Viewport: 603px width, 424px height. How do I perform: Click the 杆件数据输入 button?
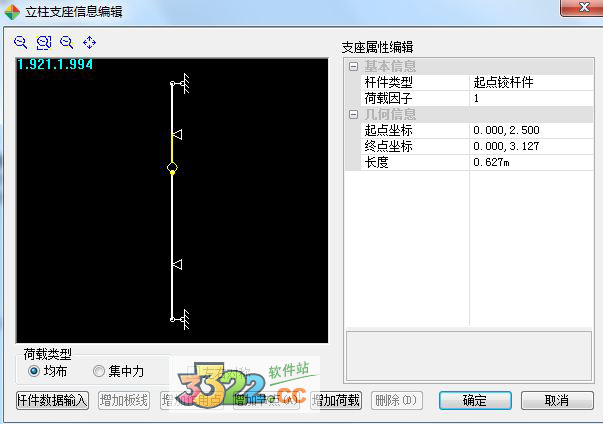(52, 401)
